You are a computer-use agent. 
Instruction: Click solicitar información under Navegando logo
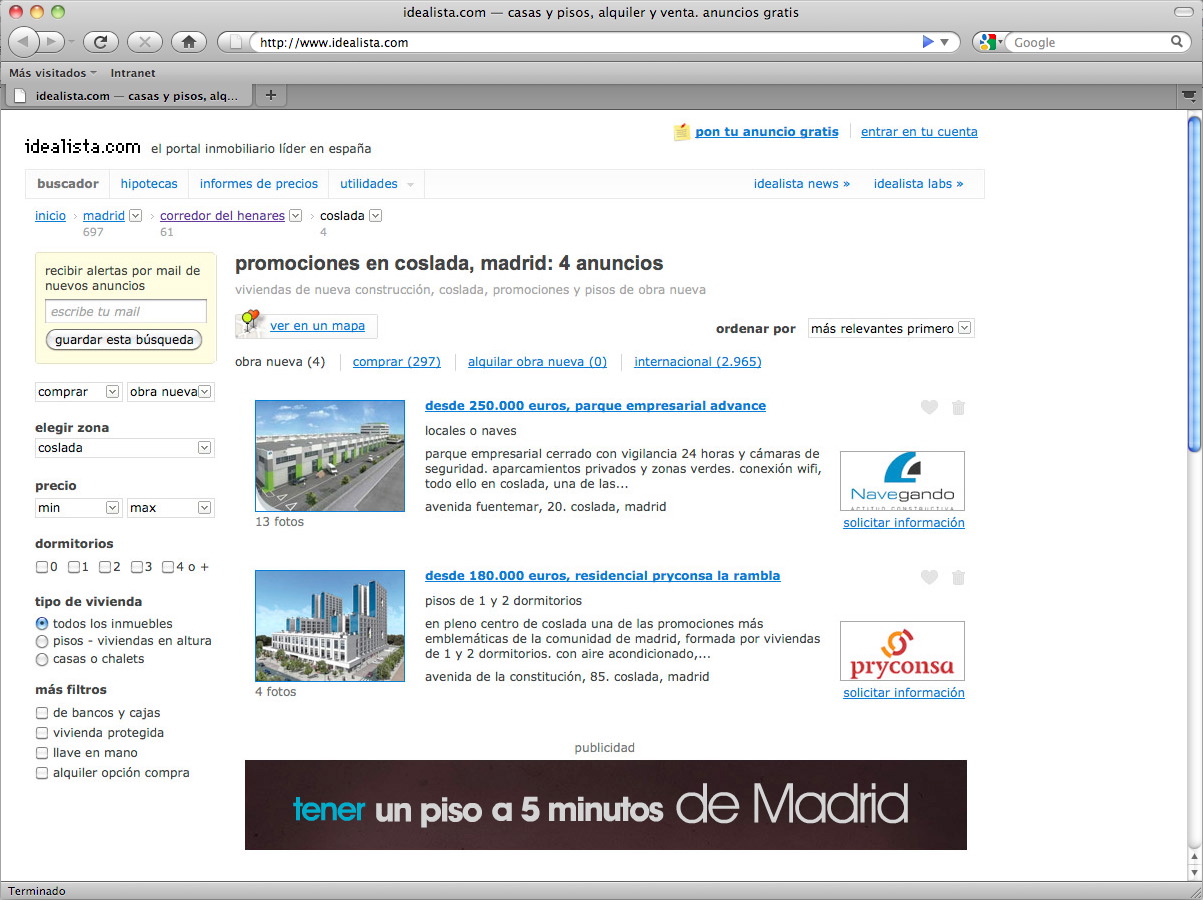(904, 523)
